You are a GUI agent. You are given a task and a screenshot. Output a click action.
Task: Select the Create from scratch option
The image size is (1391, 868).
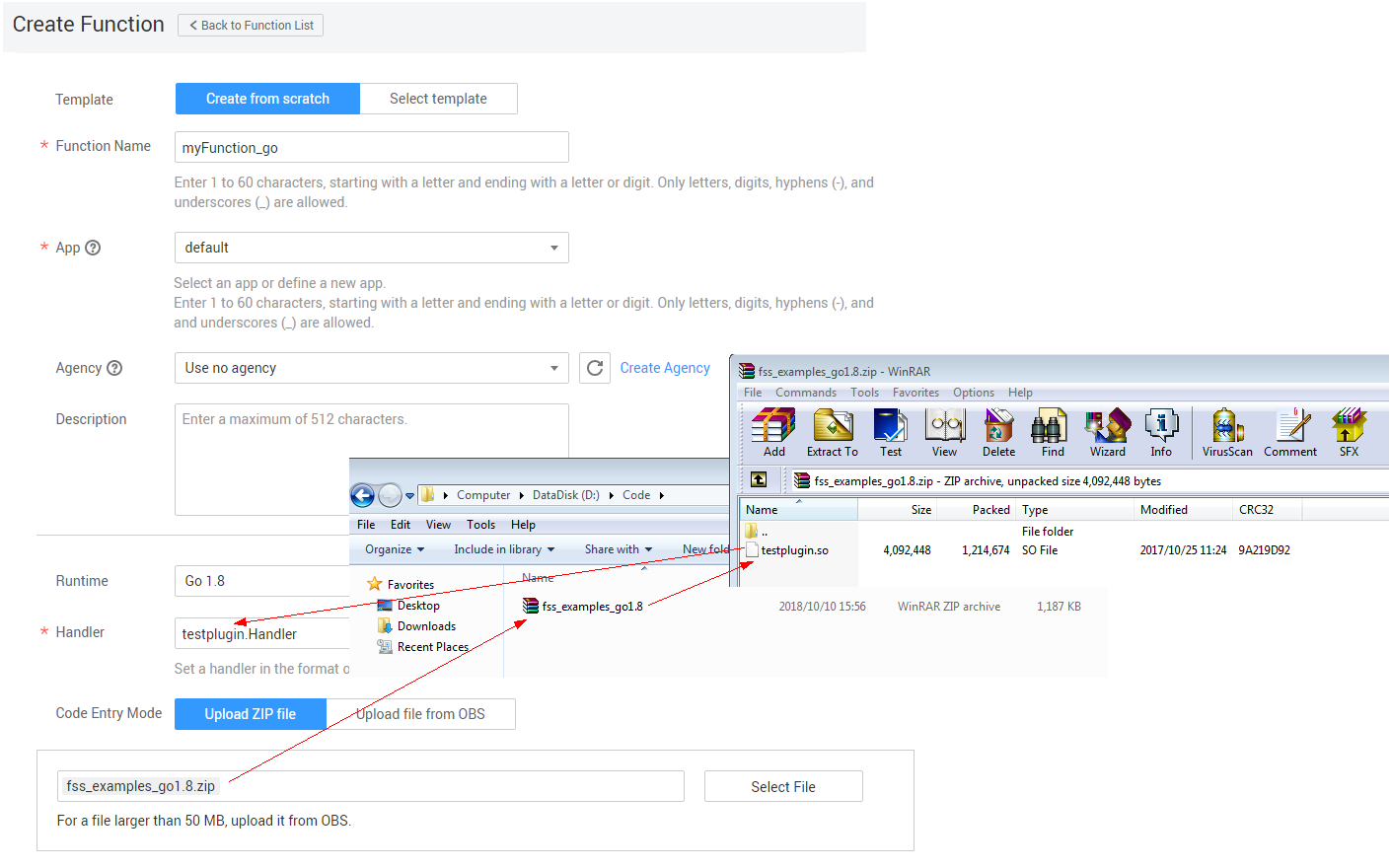click(x=267, y=99)
